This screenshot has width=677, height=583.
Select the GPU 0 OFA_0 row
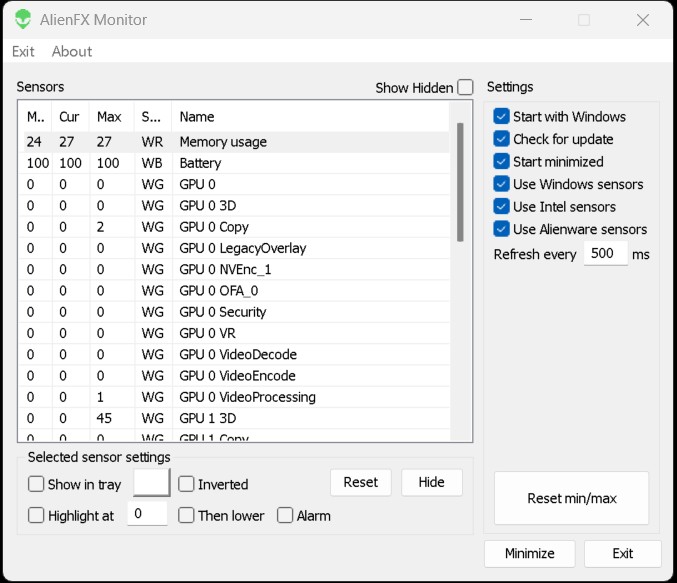click(x=234, y=291)
